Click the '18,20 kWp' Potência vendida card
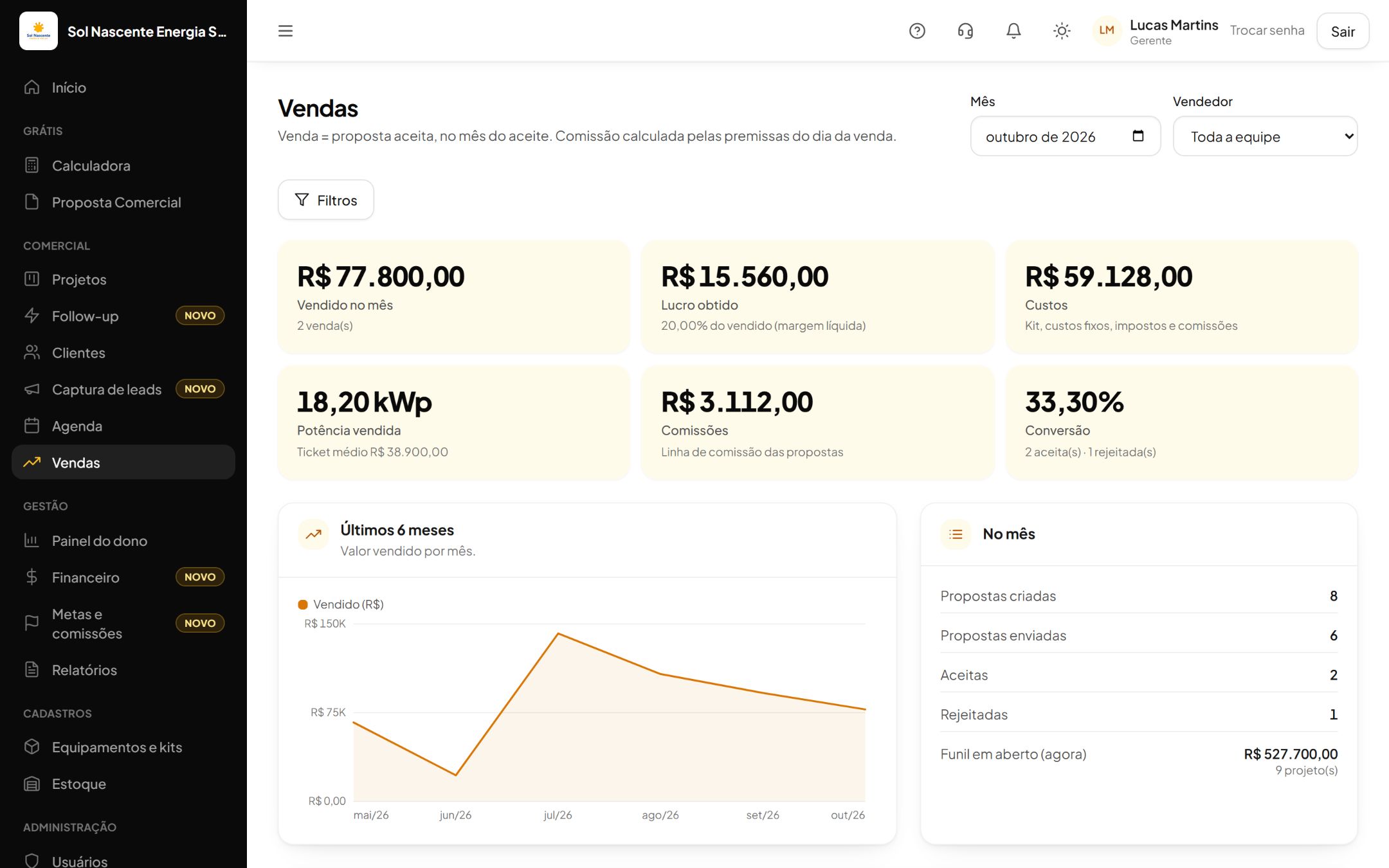Image resolution: width=1389 pixels, height=868 pixels. tap(454, 423)
